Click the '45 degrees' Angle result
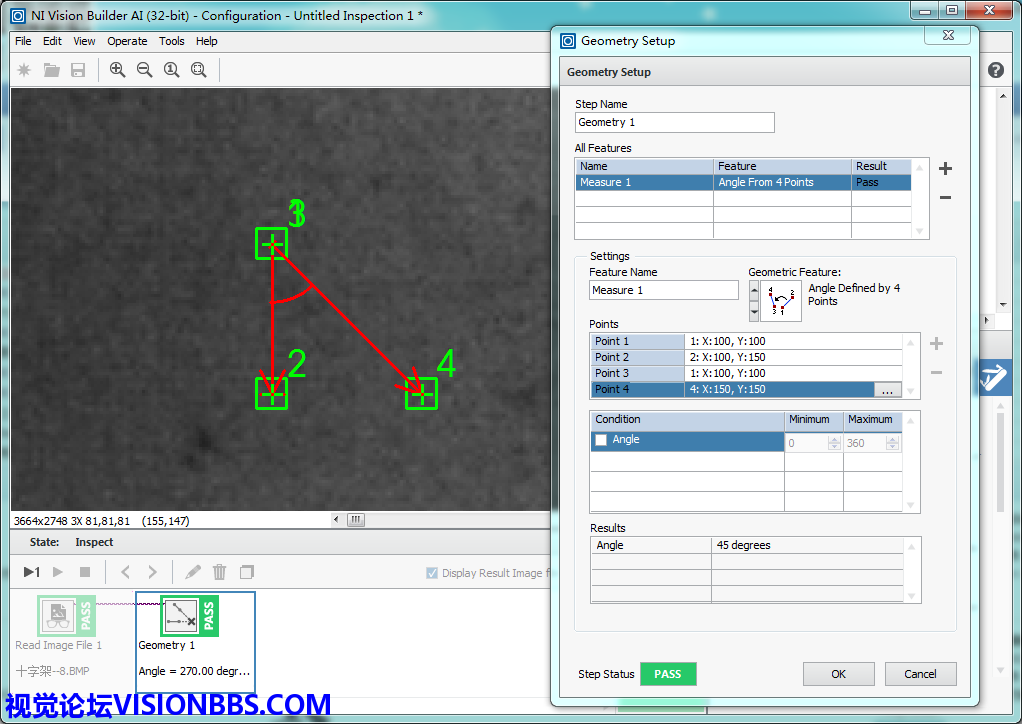 coord(744,545)
